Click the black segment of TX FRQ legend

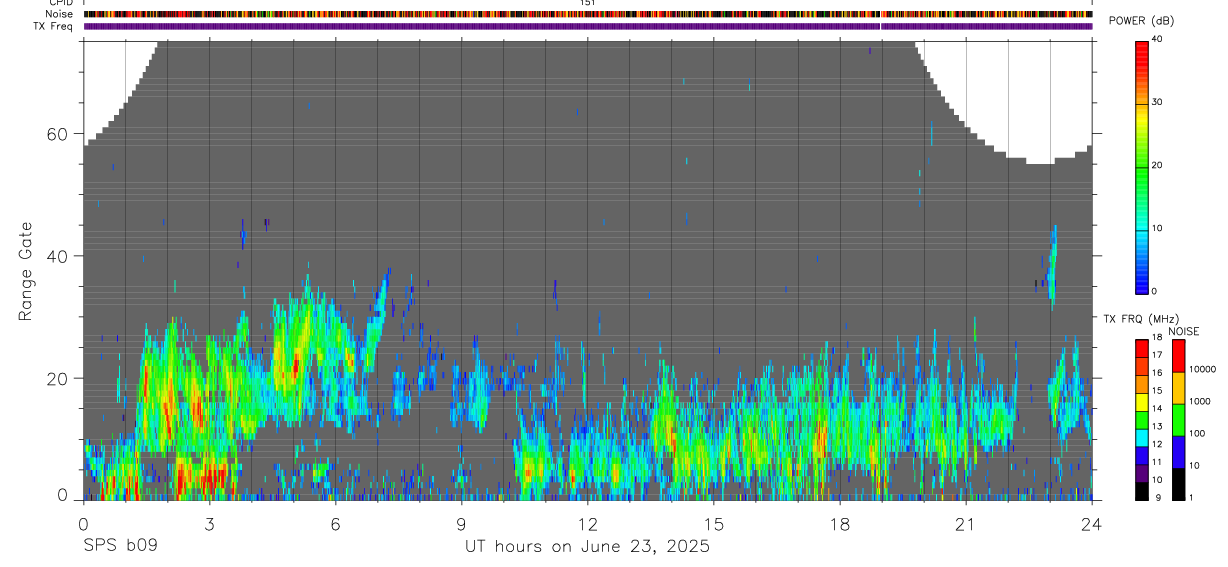coord(1141,492)
